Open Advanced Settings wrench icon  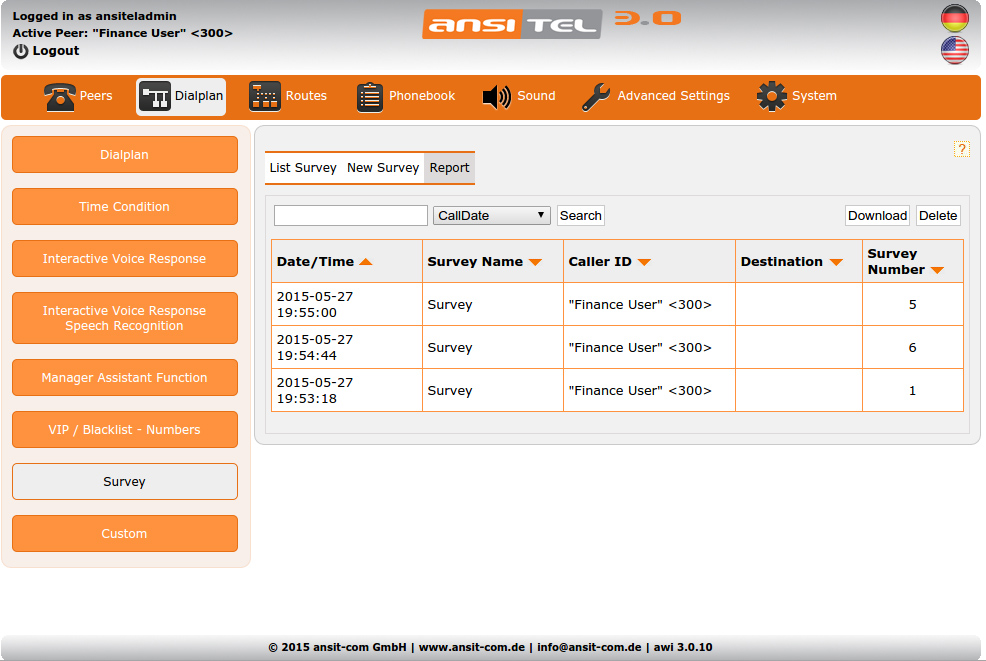[596, 97]
